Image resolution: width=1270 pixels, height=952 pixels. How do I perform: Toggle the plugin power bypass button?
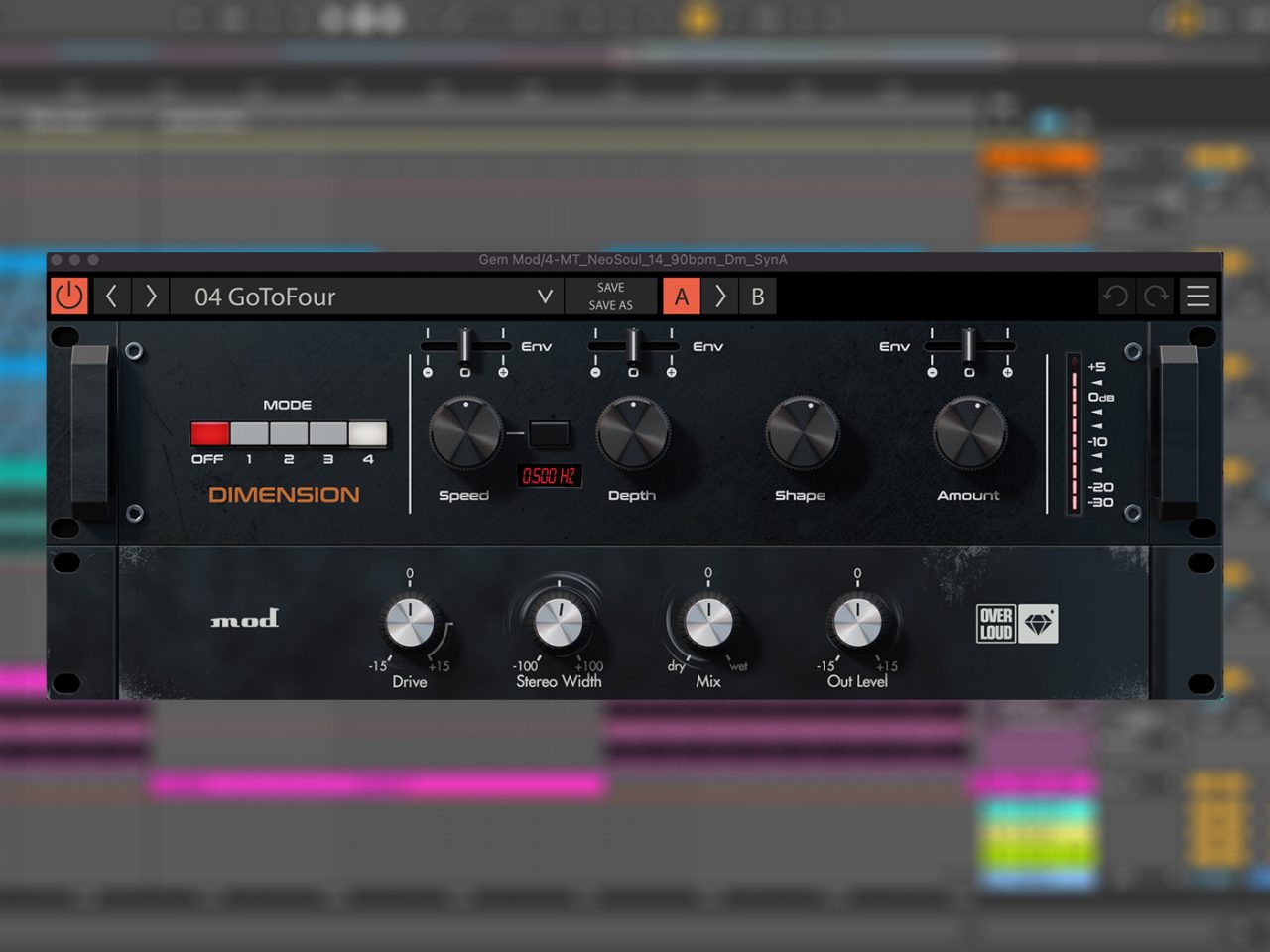69,296
